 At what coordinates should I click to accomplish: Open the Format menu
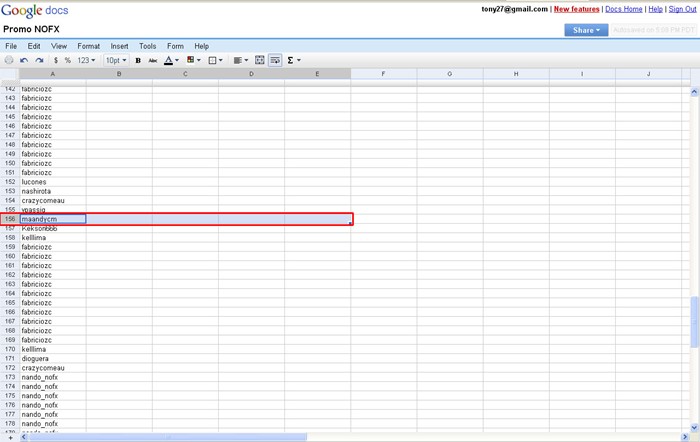pos(89,46)
